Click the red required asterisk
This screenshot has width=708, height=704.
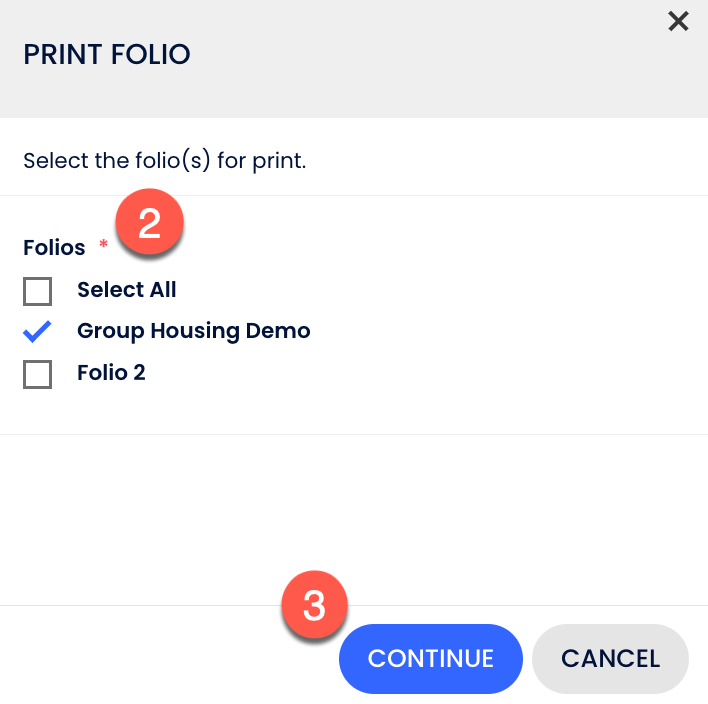[x=103, y=245]
